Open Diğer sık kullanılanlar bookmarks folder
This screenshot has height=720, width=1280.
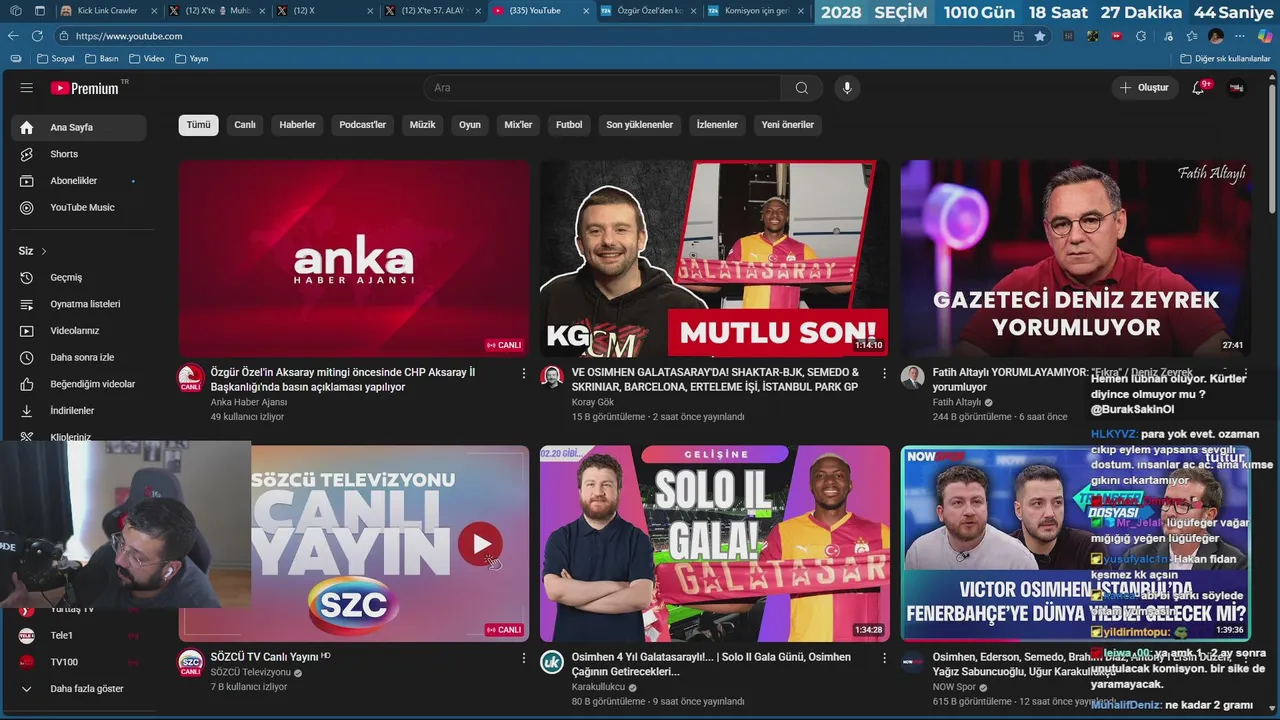pos(1225,59)
